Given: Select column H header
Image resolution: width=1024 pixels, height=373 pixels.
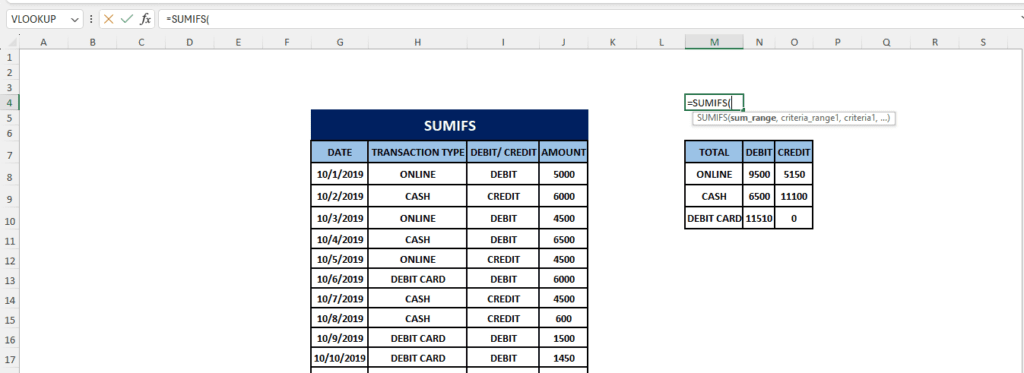Looking at the screenshot, I should (x=417, y=42).
